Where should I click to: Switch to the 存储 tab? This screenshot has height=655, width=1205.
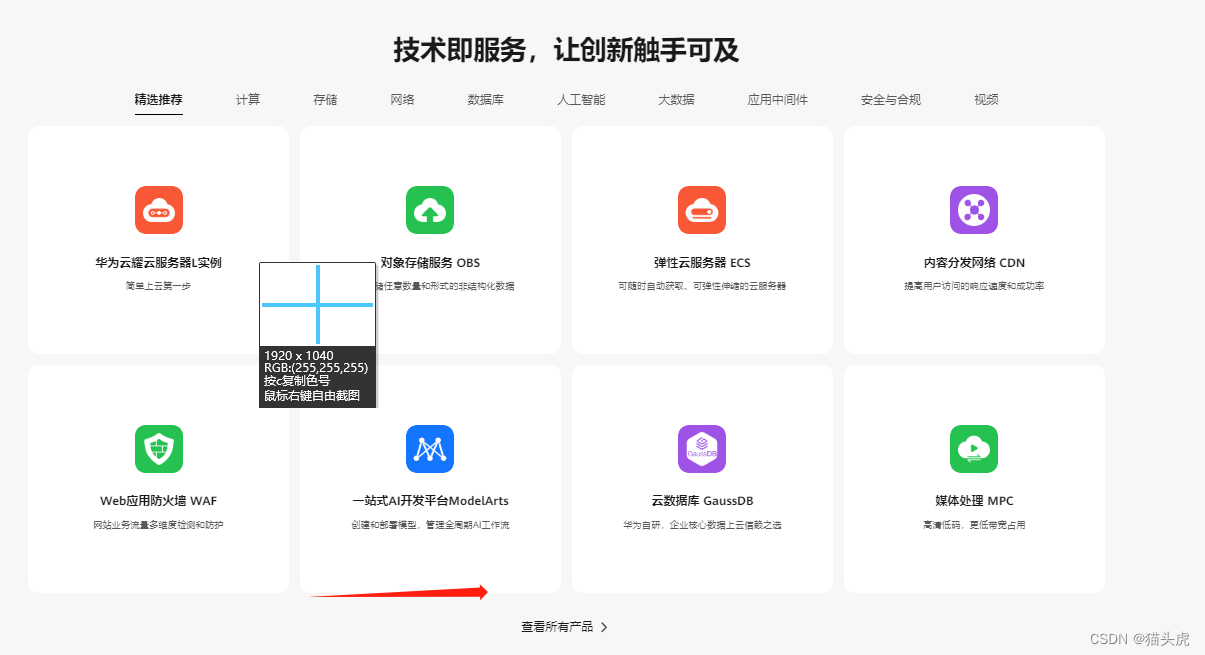tap(325, 100)
